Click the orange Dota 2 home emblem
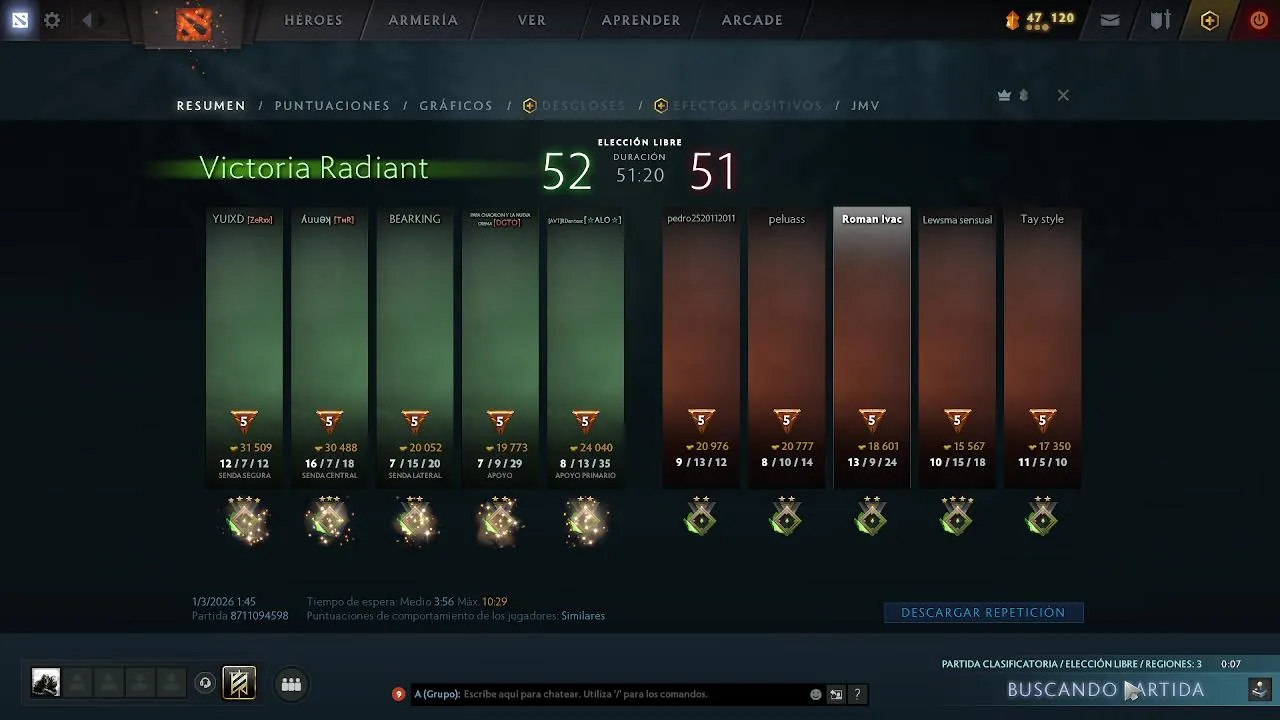Image resolution: width=1280 pixels, height=720 pixels. pos(194,24)
